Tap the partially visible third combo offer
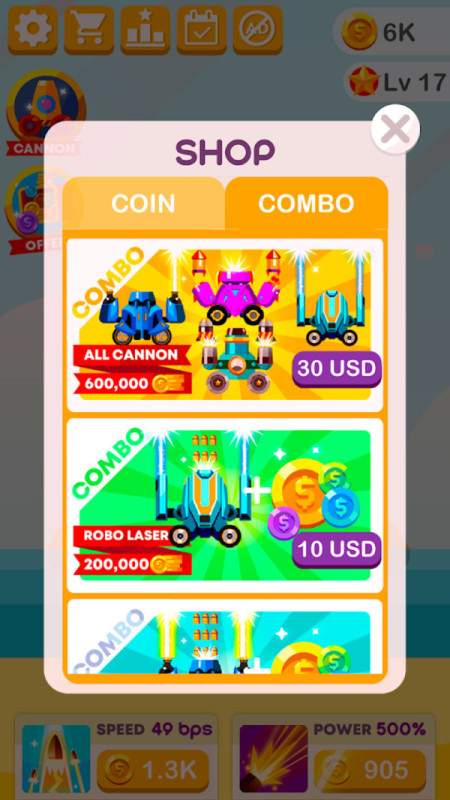 (225, 637)
